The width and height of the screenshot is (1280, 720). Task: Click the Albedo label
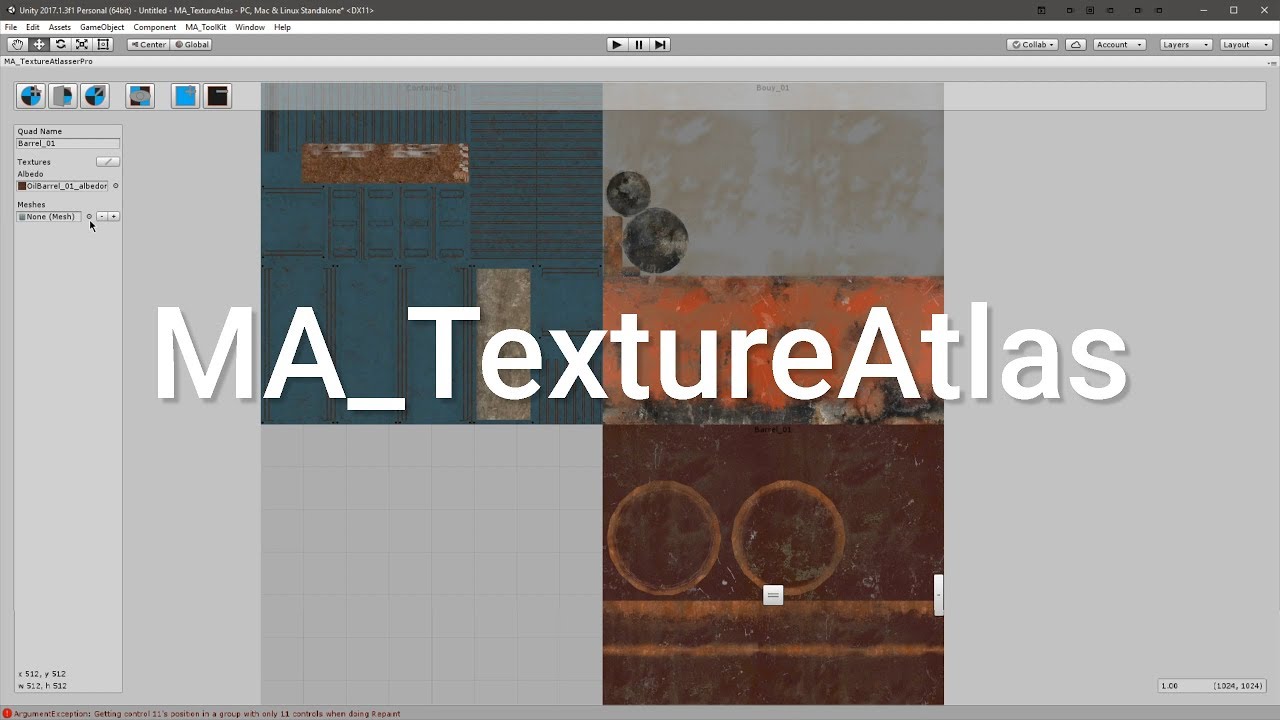click(30, 174)
